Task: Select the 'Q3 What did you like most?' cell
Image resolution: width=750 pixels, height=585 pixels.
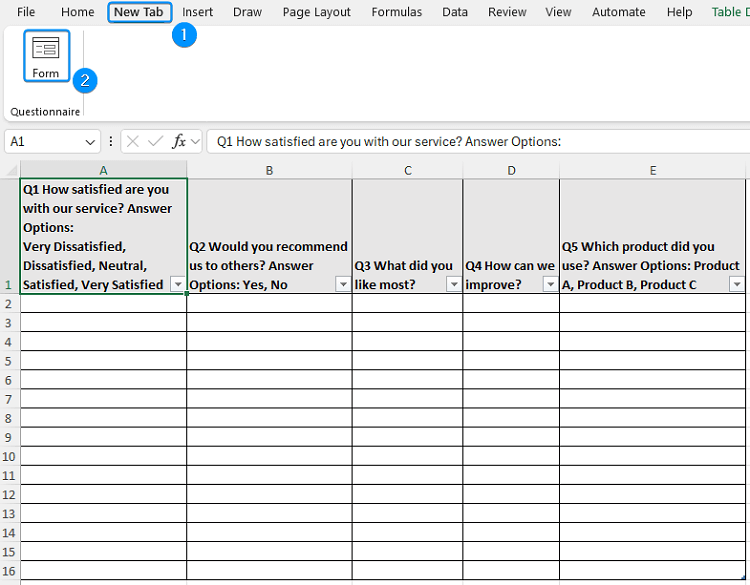Action: pyautogui.click(x=408, y=236)
